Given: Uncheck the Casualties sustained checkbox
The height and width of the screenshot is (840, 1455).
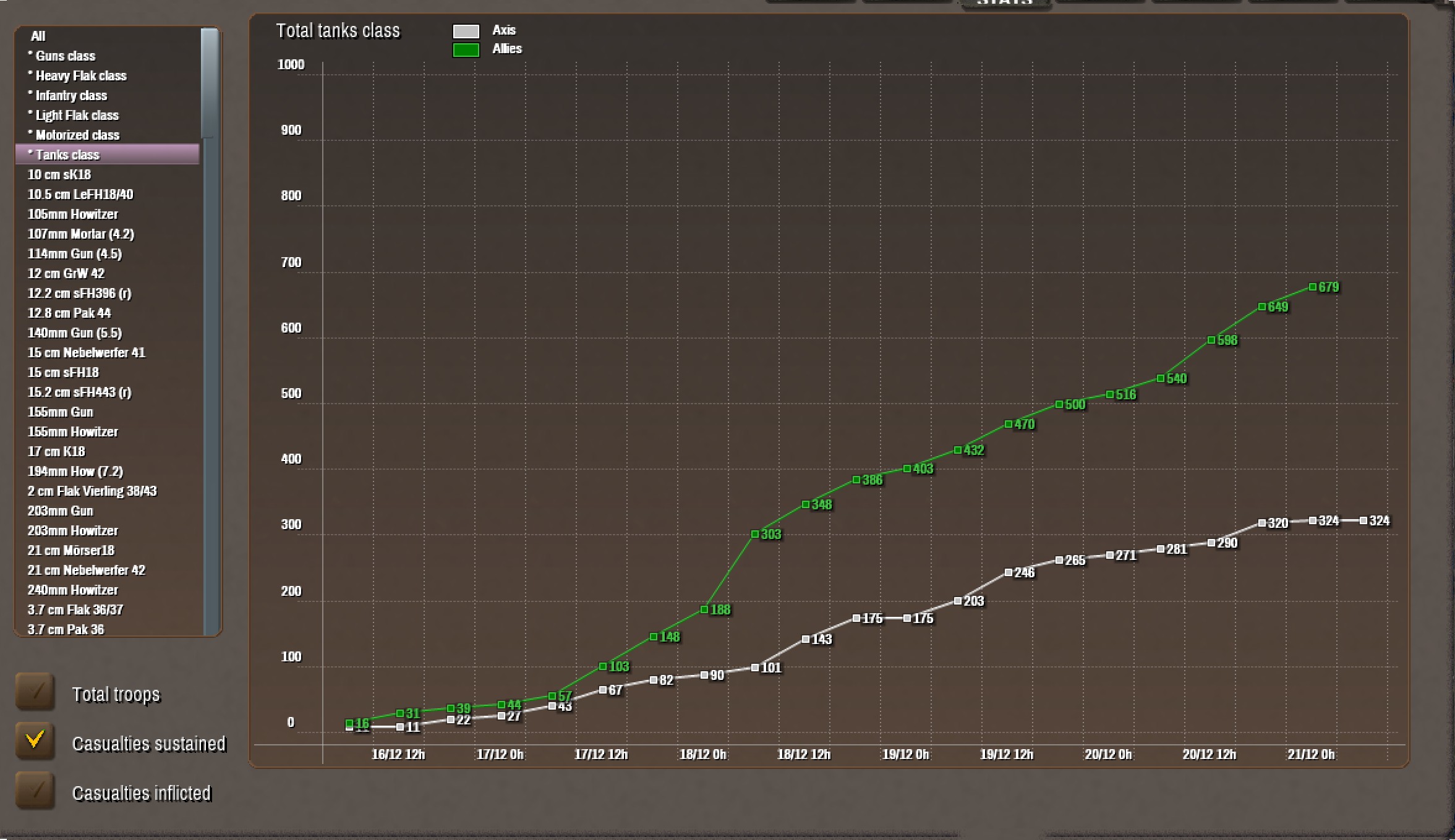Looking at the screenshot, I should coord(35,740).
